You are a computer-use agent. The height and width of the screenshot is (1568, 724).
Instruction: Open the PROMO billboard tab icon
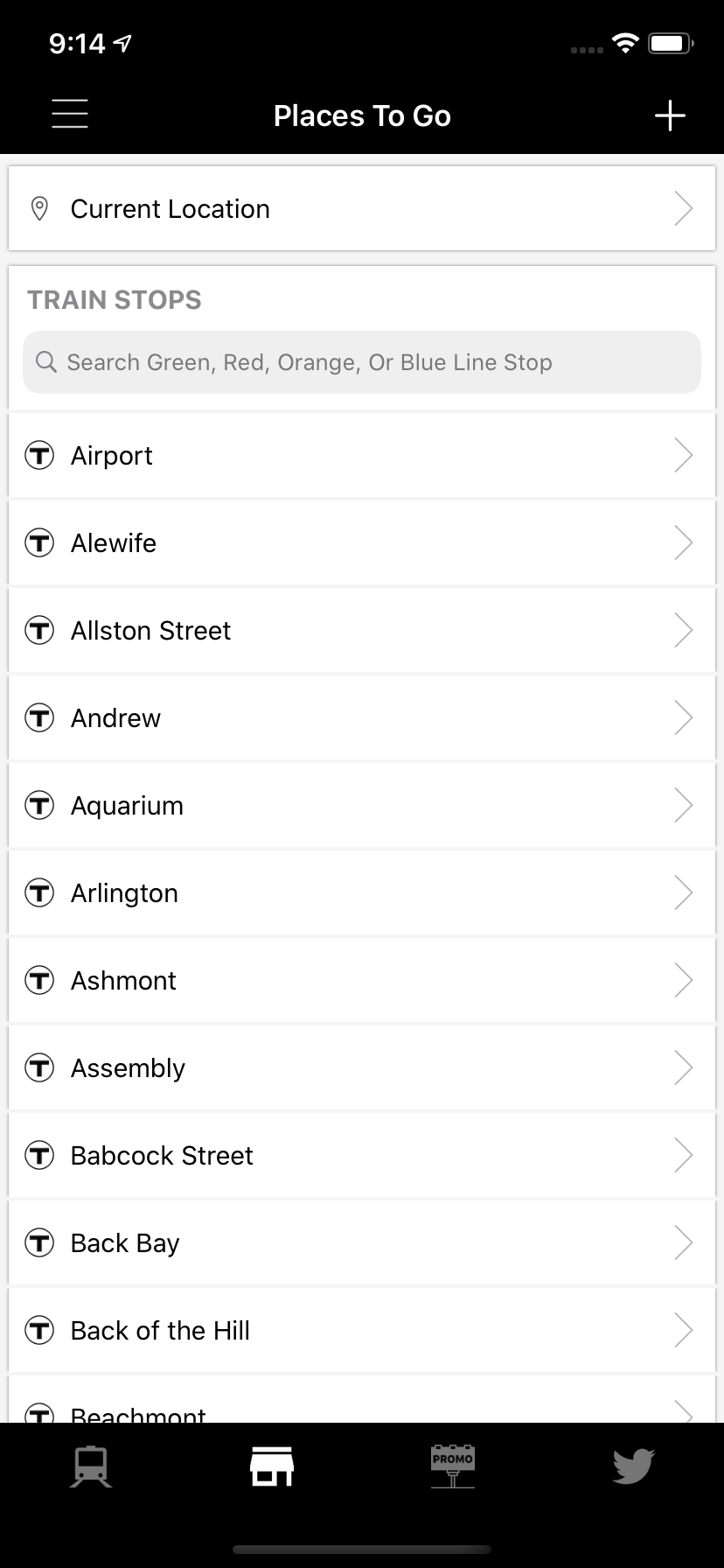452,1466
